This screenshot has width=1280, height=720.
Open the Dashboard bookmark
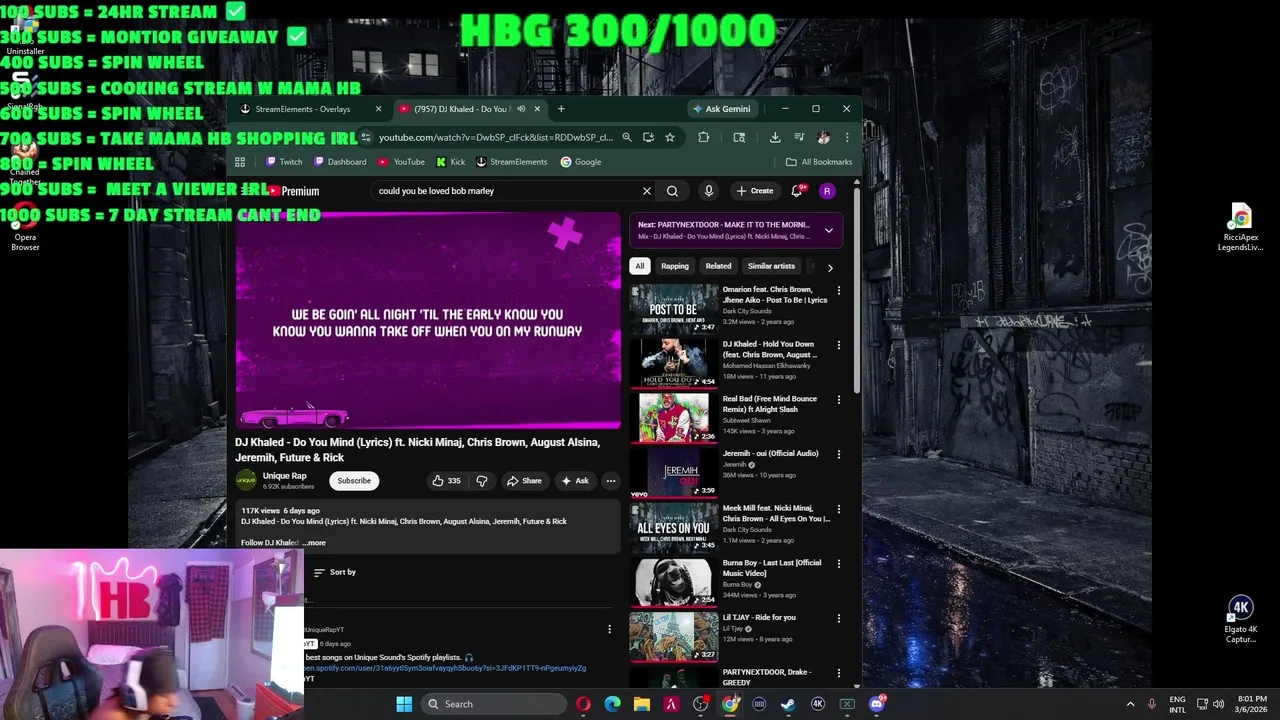pyautogui.click(x=340, y=162)
